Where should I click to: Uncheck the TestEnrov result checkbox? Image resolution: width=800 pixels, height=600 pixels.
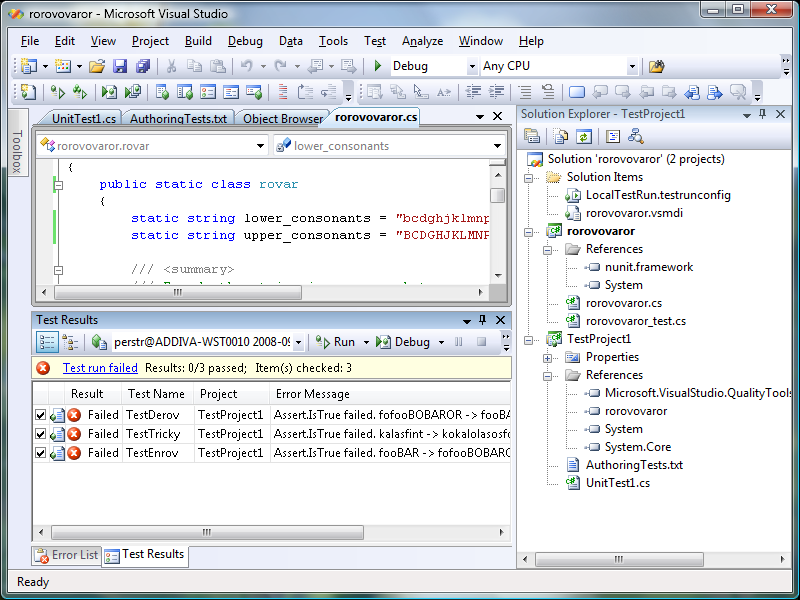point(40,453)
